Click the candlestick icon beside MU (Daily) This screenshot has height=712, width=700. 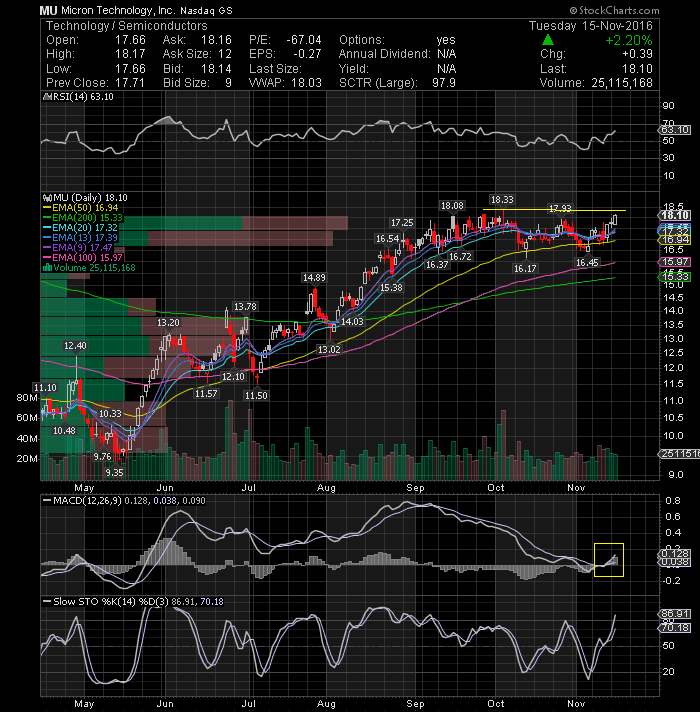point(47,198)
